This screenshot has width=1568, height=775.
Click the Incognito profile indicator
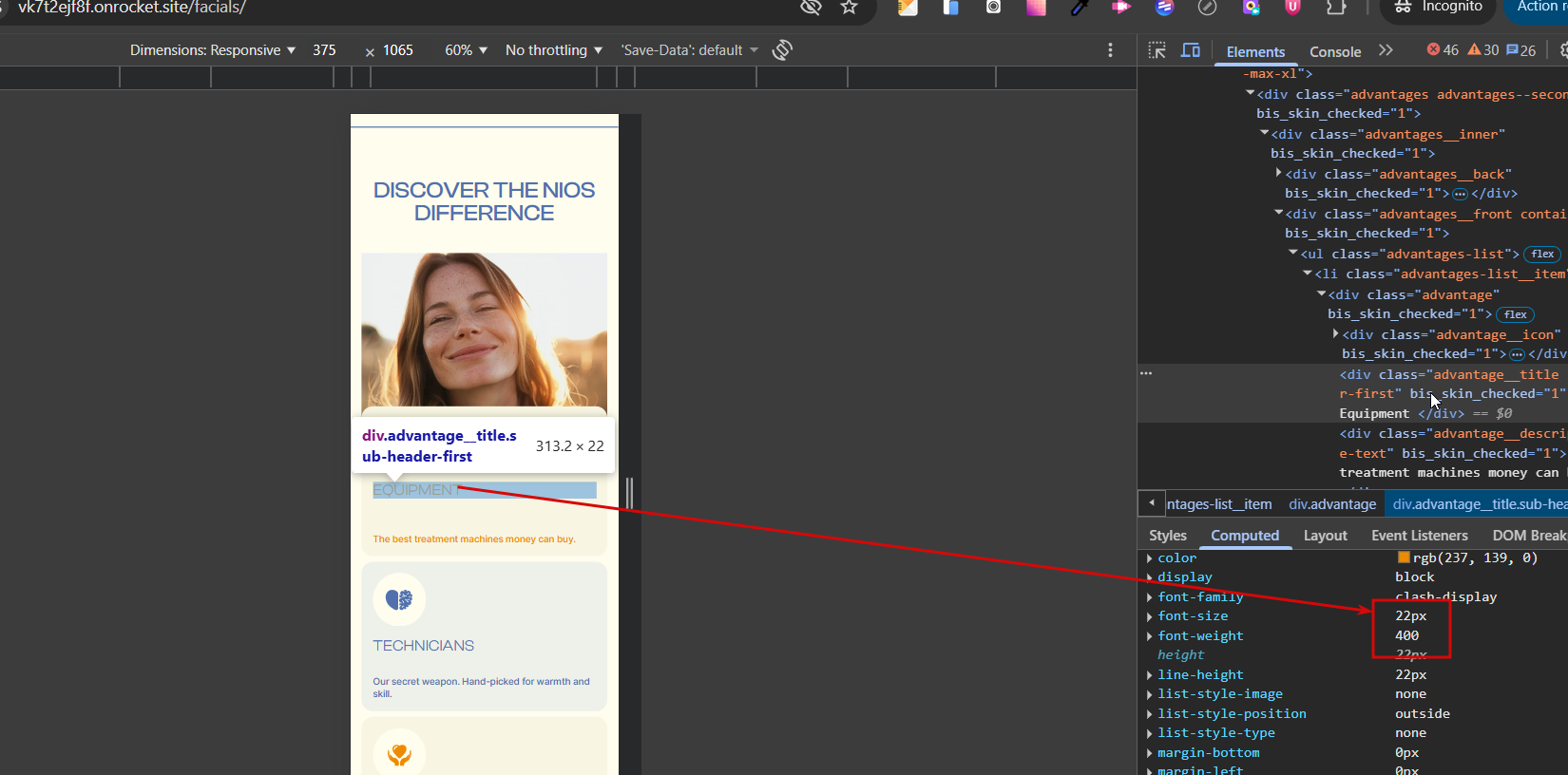coord(1438,8)
